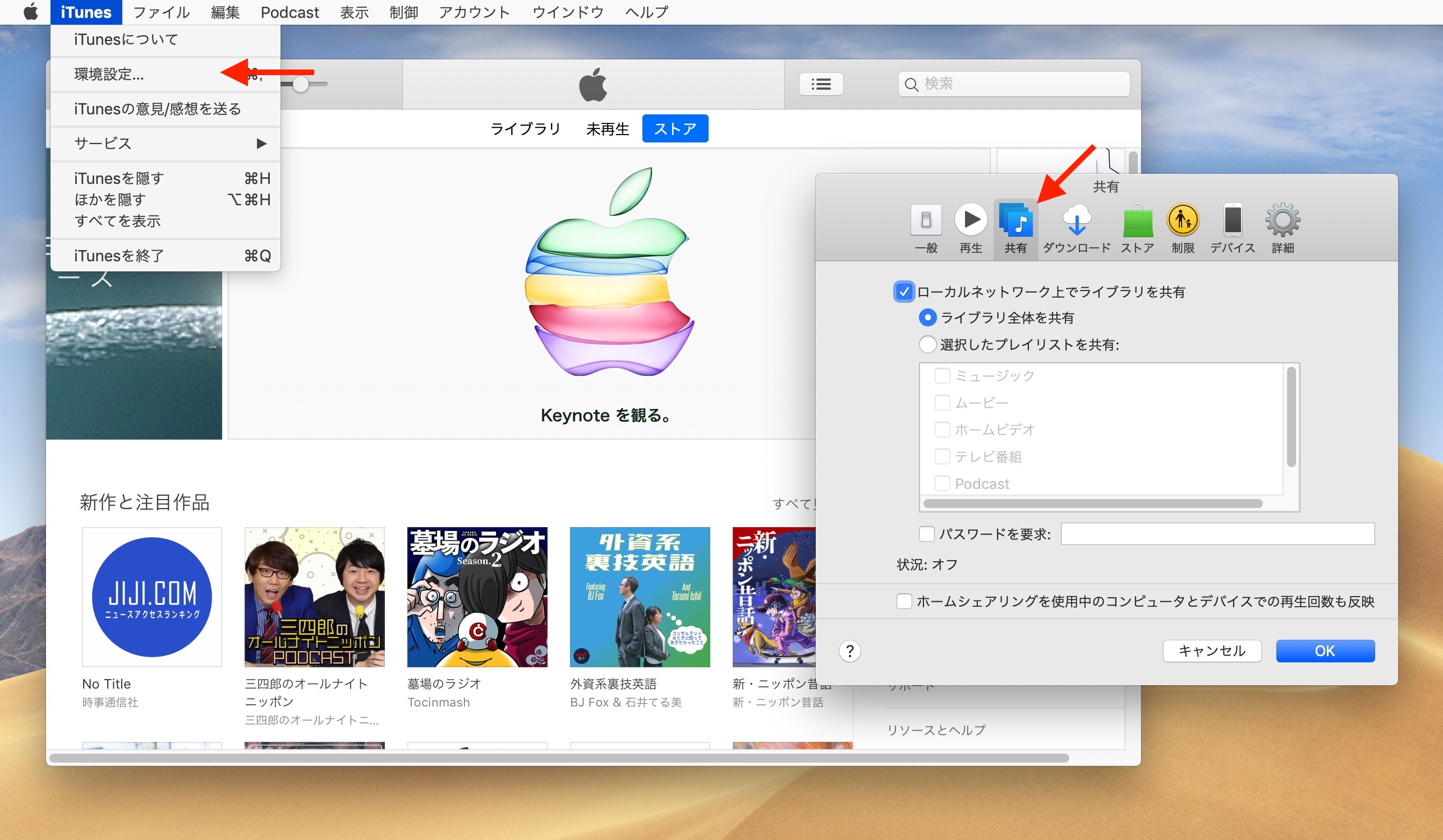Open 三四郎のオールナイトニッポン podcast artwork
1443x840 pixels.
point(314,597)
